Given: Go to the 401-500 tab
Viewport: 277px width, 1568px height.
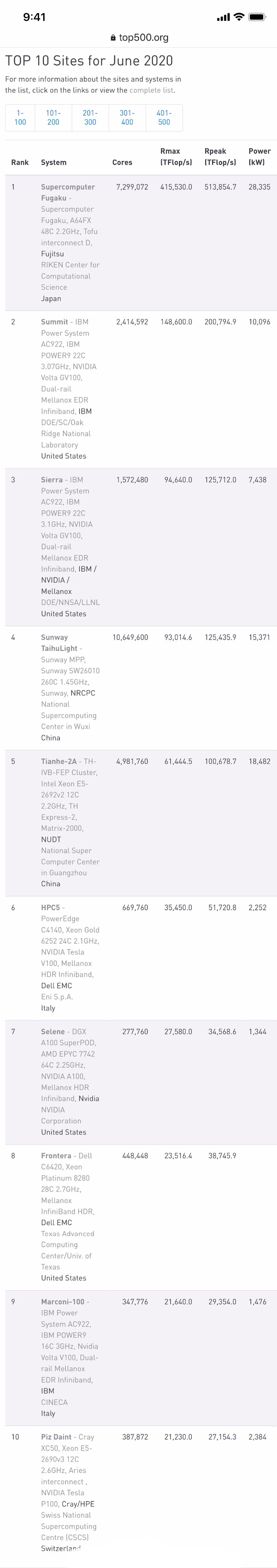Looking at the screenshot, I should [x=164, y=117].
